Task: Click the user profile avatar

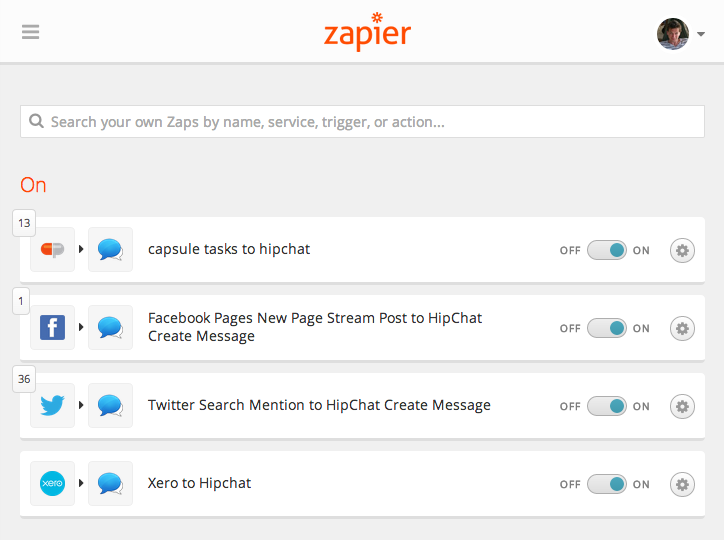Action: [673, 34]
